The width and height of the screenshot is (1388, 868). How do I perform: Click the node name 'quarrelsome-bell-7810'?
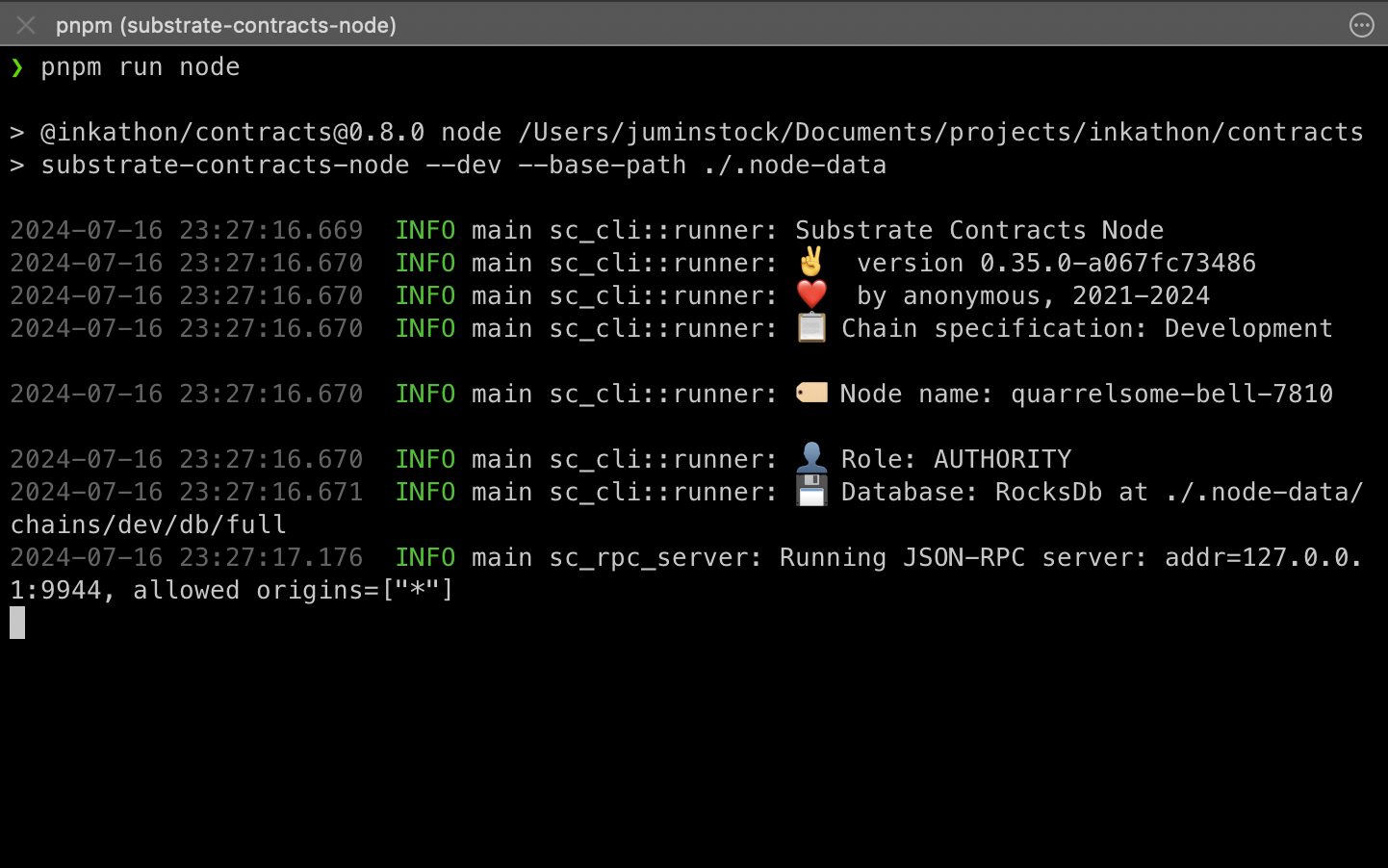click(1171, 394)
